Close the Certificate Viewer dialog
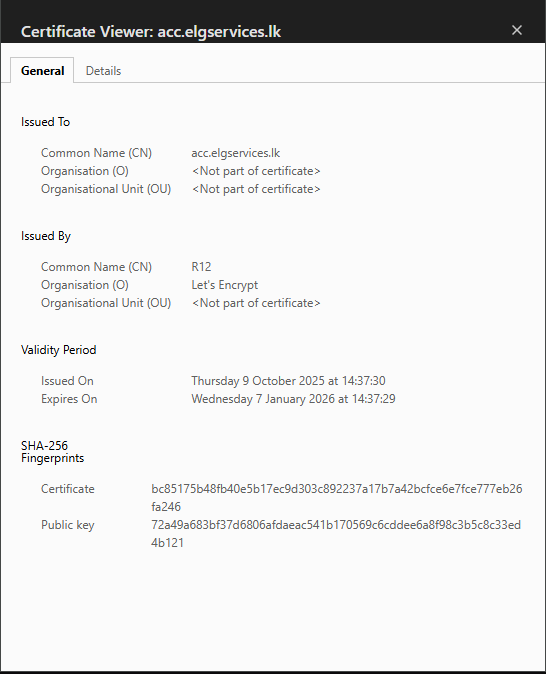 (517, 30)
